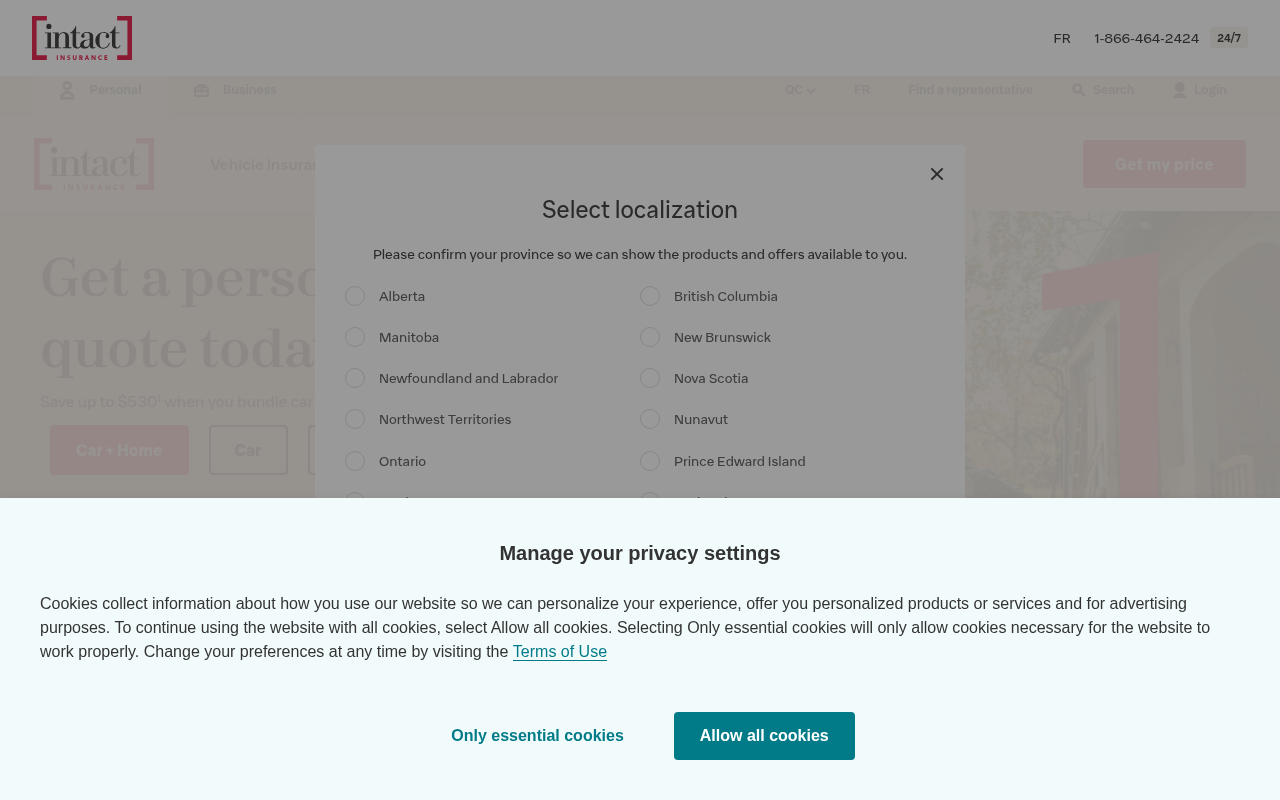Screen dimensions: 1280x800
Task: Expand the QC province dropdown
Action: click(x=799, y=90)
